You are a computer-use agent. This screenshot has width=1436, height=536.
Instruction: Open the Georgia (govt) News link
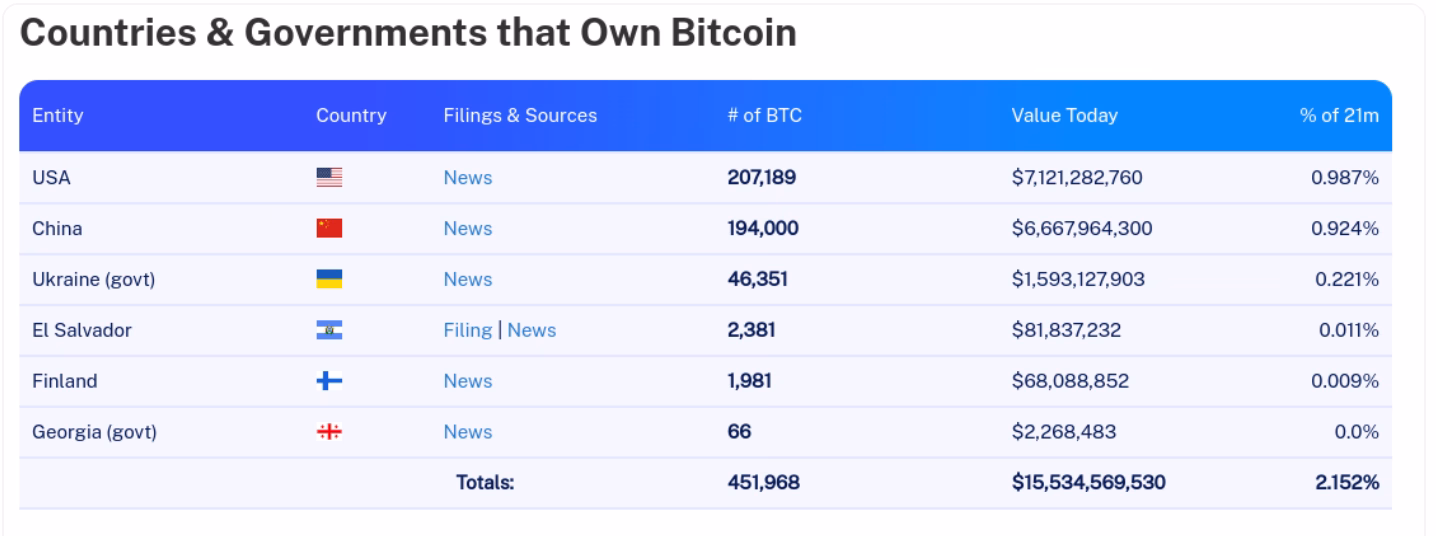tap(468, 432)
